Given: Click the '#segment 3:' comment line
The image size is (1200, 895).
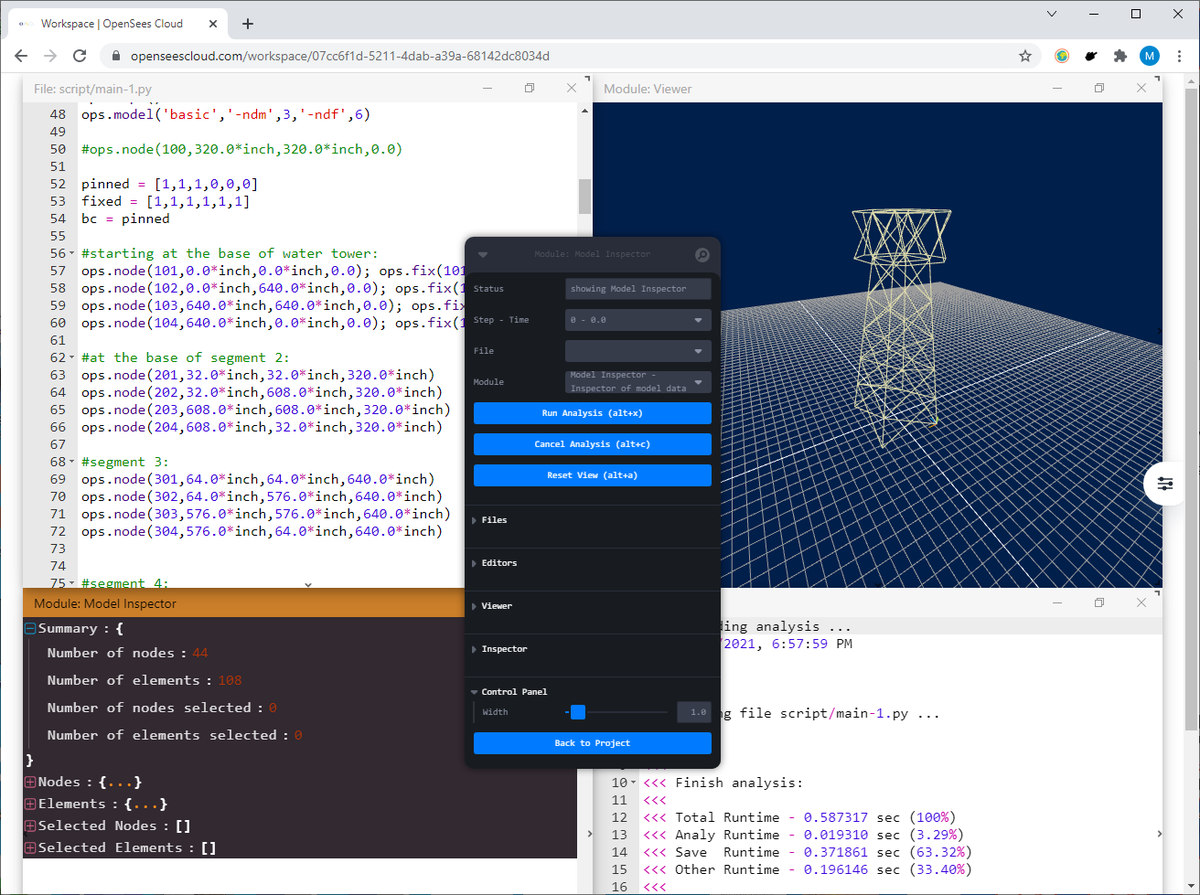Looking at the screenshot, I should point(125,463).
